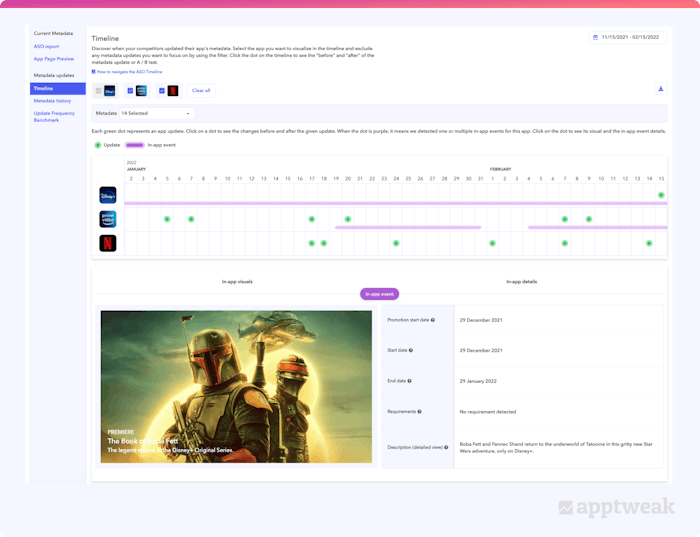Screen dimensions: 700x537
Task: Open the date range picker 11/15/2021 - 02/15/2022
Action: coord(628,37)
